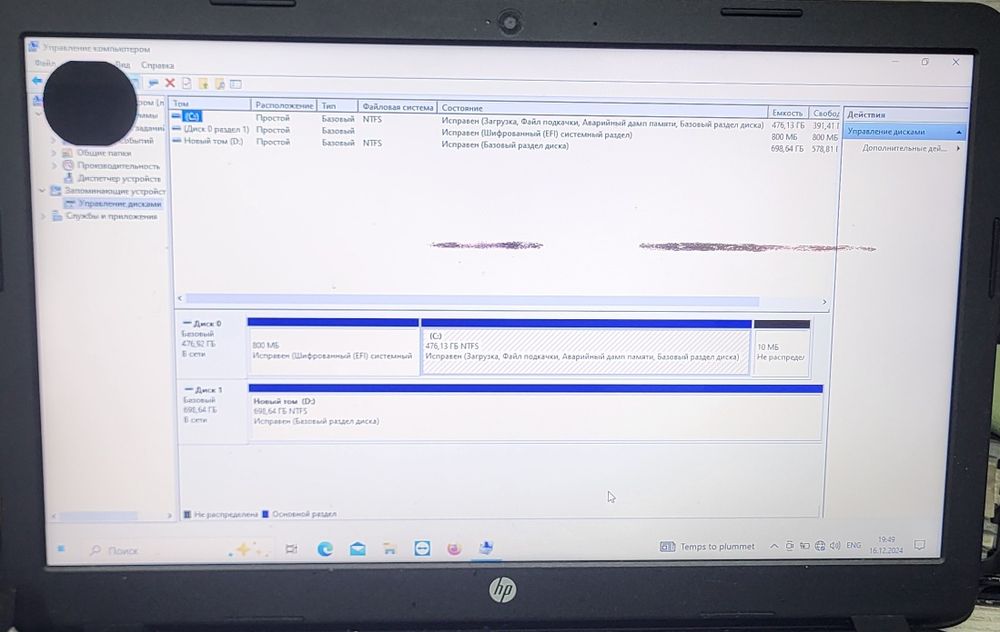Open Microsoft Edge from the taskbar
This screenshot has height=632, width=1000.
point(325,548)
